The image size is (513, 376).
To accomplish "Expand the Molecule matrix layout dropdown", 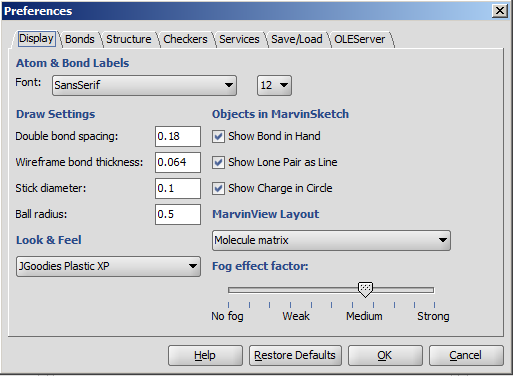I will coord(331,240).
